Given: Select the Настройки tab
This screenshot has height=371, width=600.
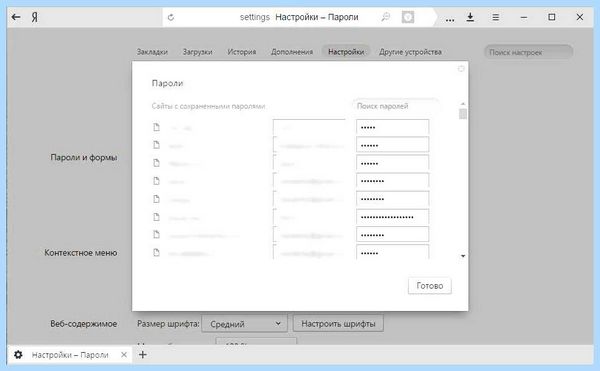Looking at the screenshot, I should coord(346,52).
